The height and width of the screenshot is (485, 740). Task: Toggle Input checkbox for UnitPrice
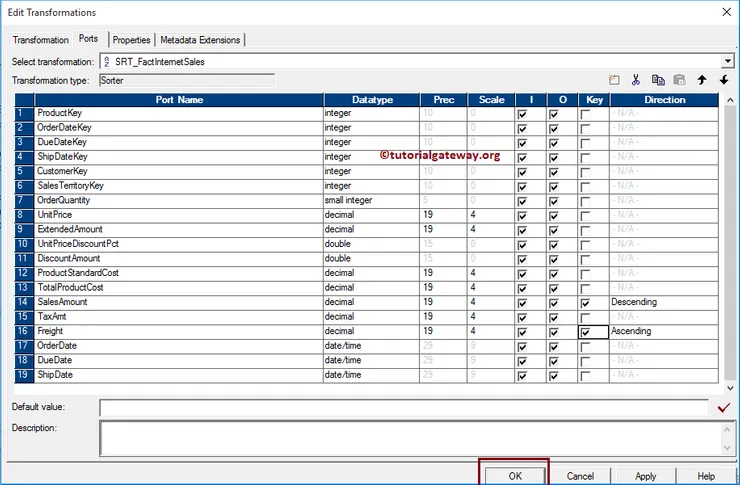(x=522, y=216)
